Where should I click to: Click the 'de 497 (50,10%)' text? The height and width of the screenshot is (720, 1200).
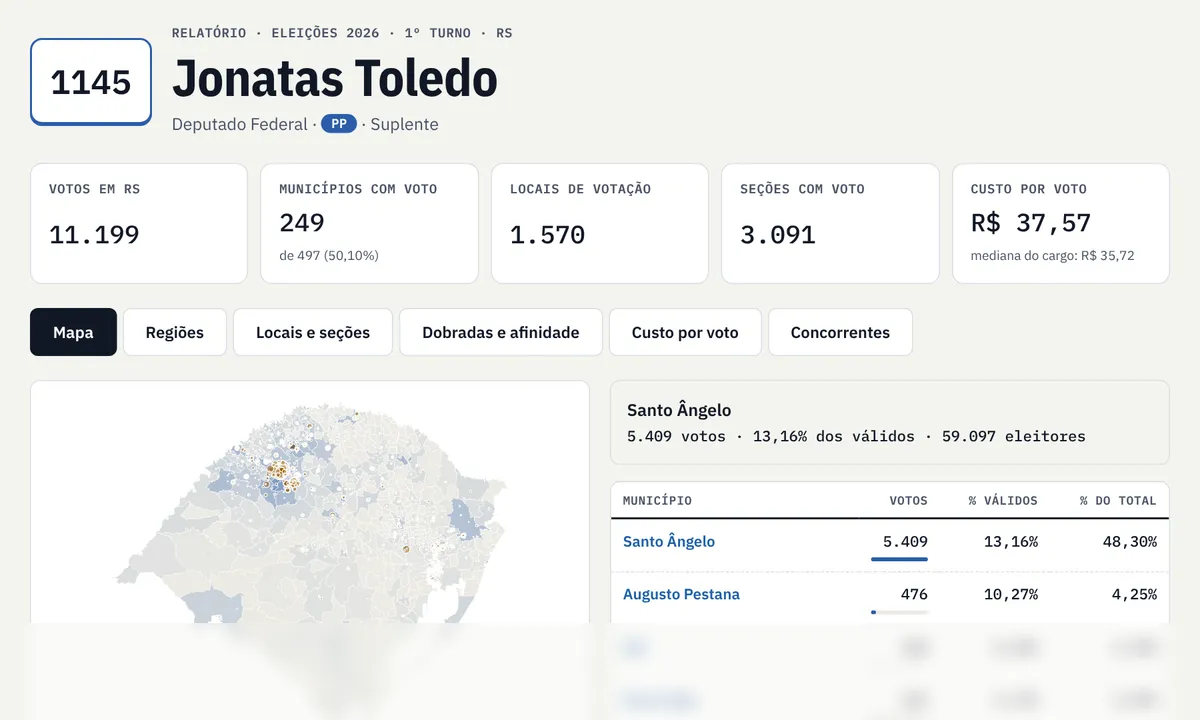(x=329, y=255)
